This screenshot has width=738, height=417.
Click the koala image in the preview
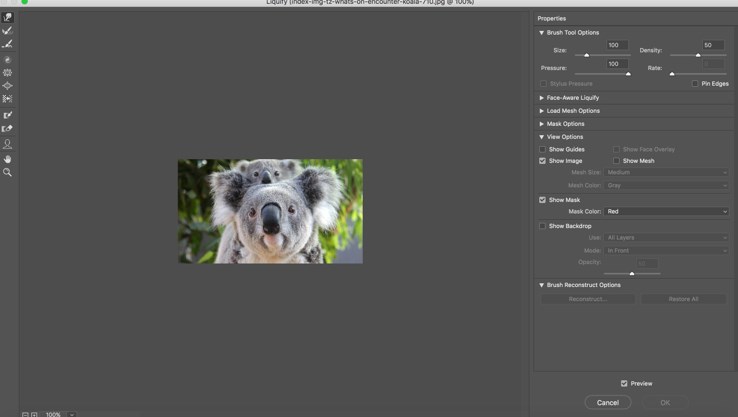click(x=270, y=211)
